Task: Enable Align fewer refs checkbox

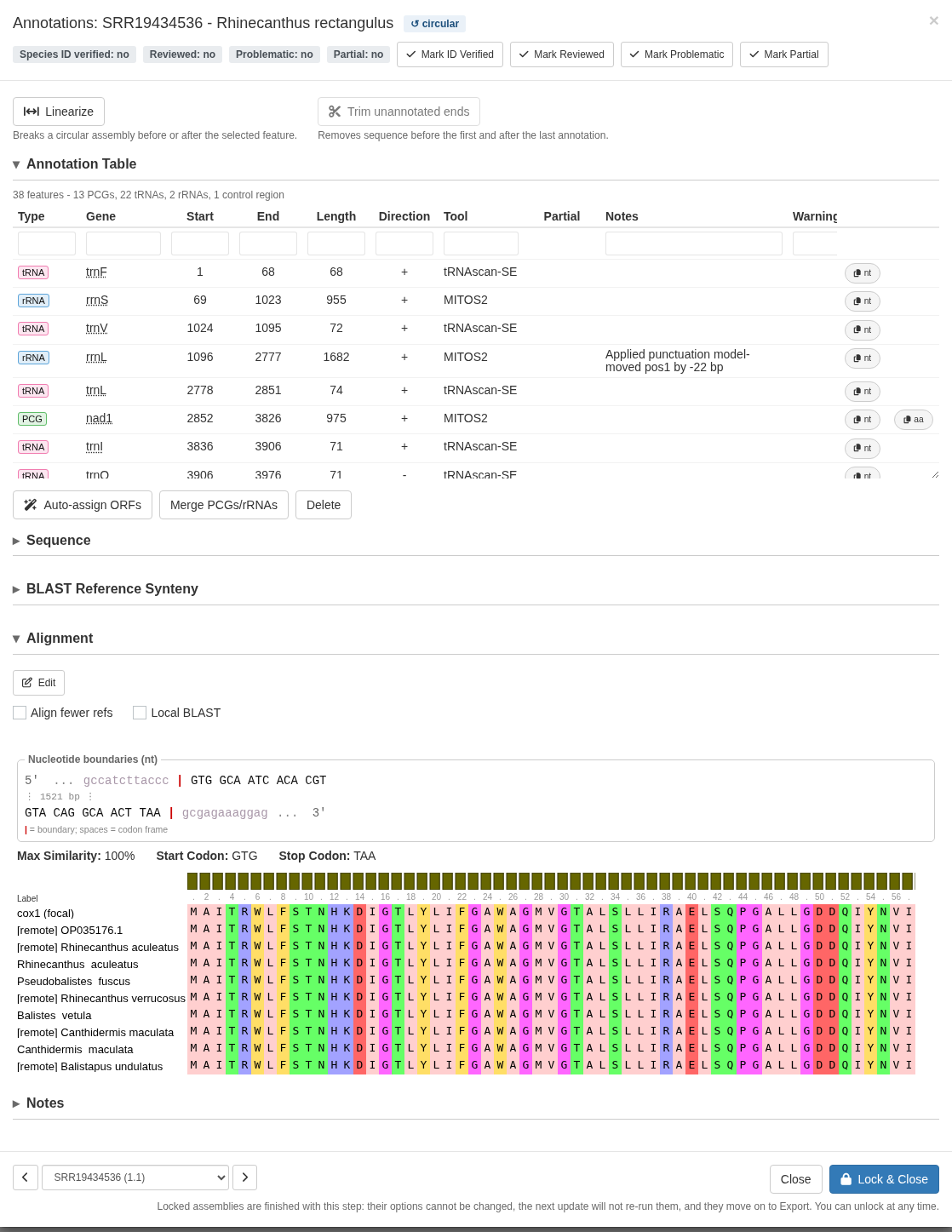Action: (x=20, y=713)
